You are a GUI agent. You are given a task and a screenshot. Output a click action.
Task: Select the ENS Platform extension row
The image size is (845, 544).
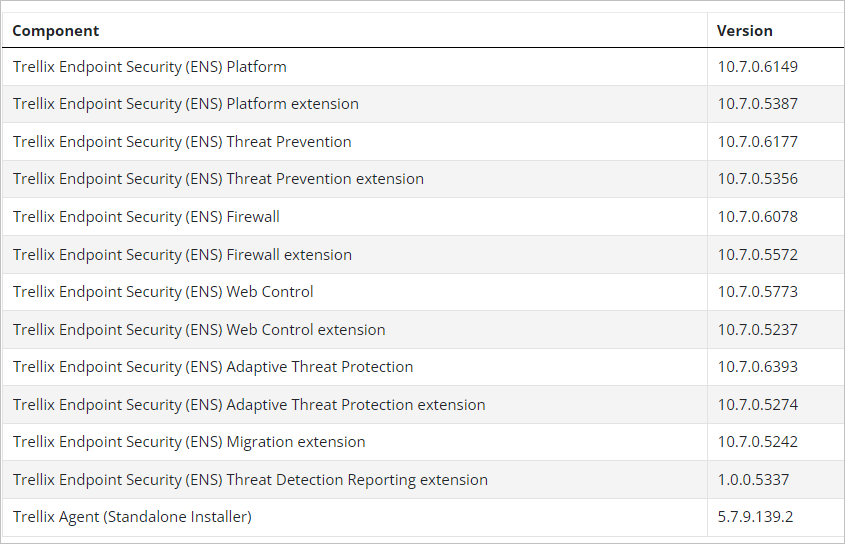coord(422,104)
